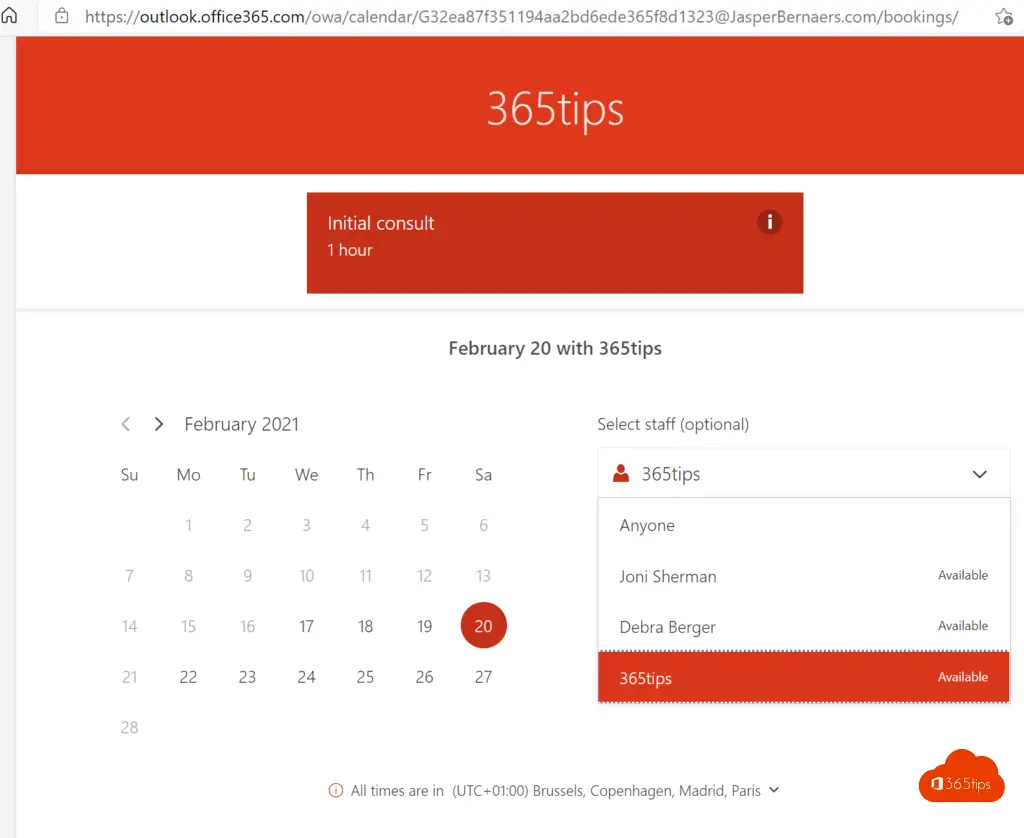The width and height of the screenshot is (1024, 838).
Task: Select February 24 on calendar
Action: [306, 677]
